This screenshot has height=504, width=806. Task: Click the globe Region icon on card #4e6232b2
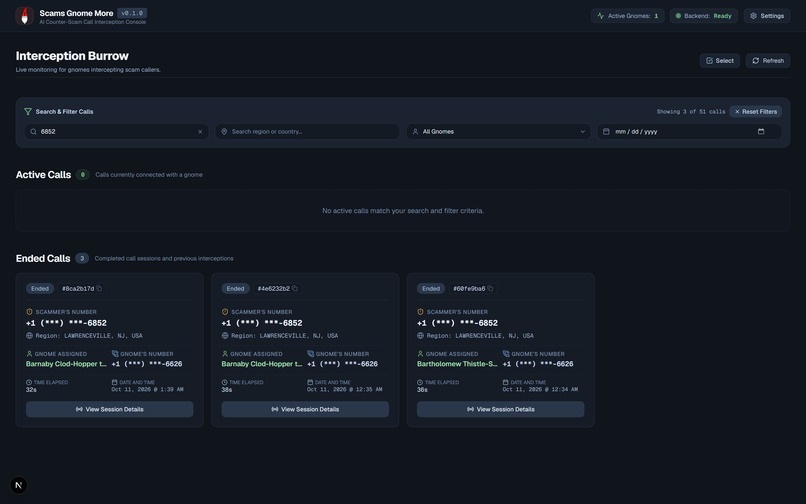(225, 335)
